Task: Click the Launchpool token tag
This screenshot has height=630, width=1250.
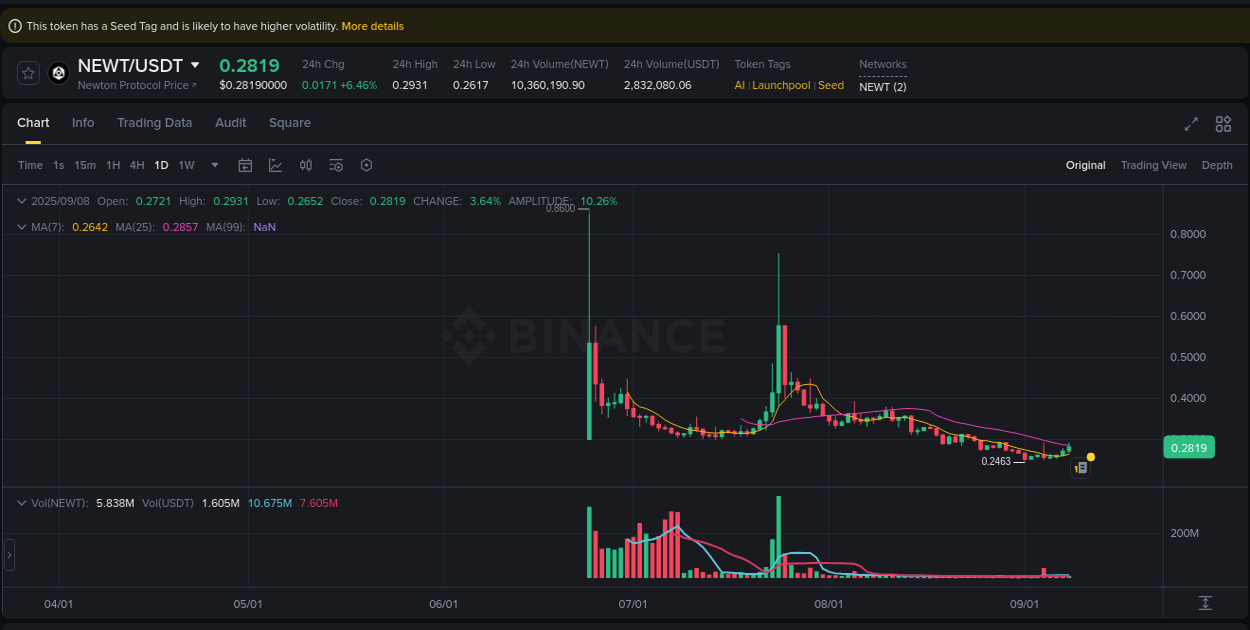Action: 781,85
